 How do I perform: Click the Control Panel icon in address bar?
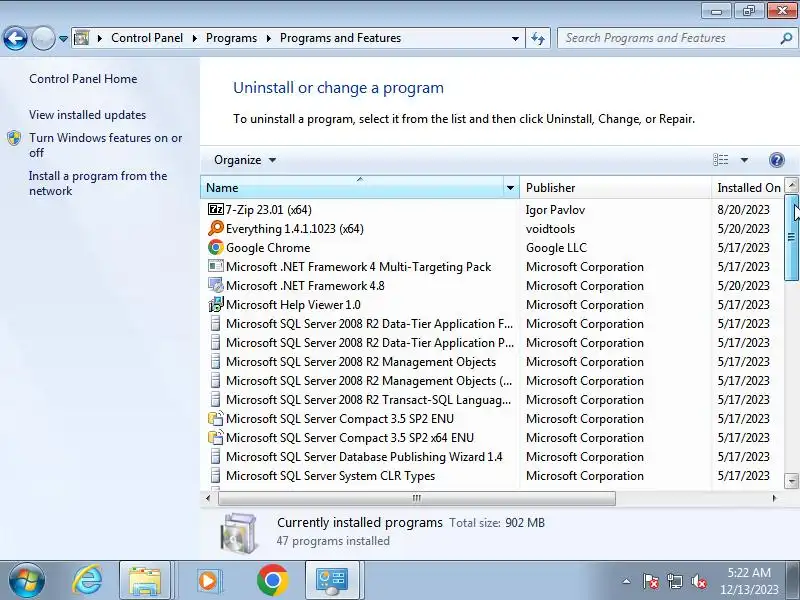(x=81, y=38)
